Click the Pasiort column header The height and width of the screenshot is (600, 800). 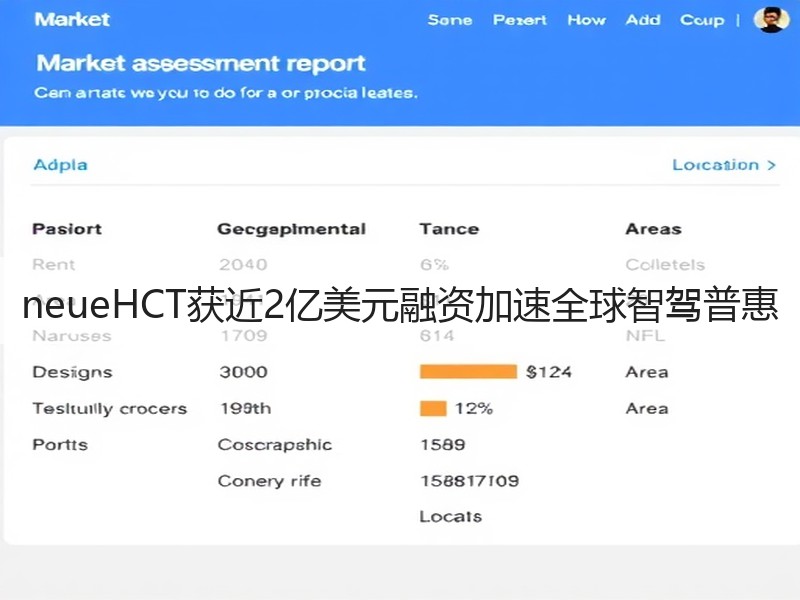[x=67, y=229]
